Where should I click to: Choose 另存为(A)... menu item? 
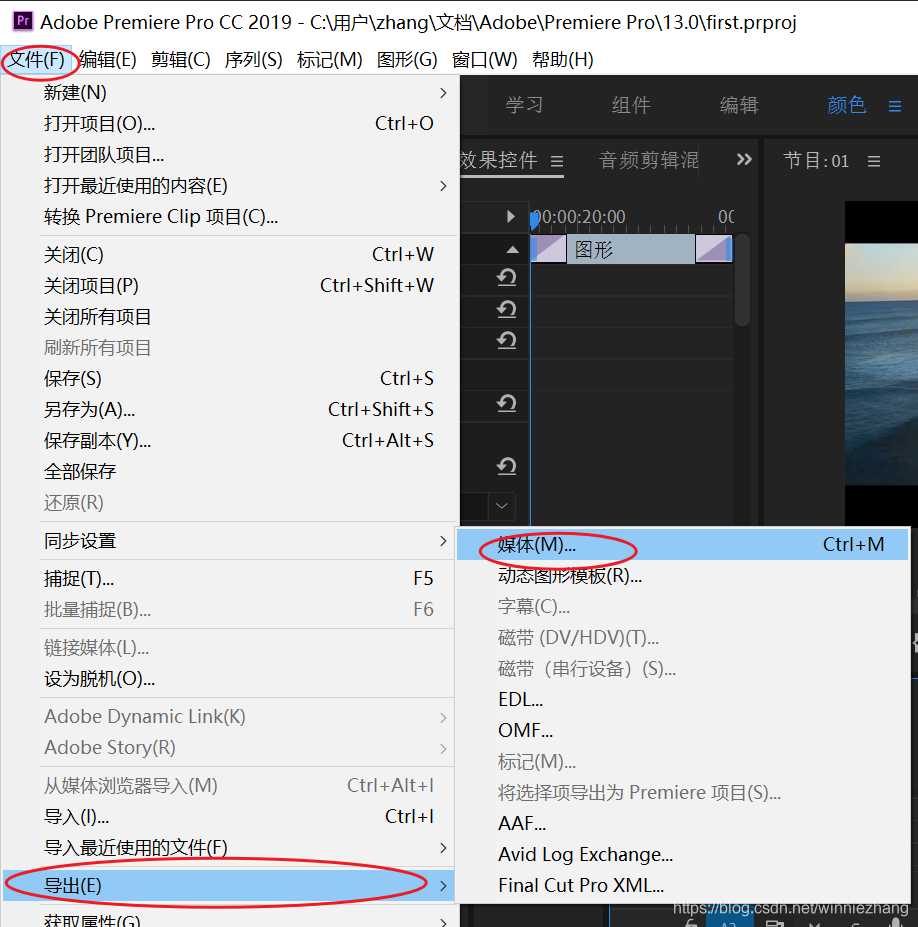246,409
